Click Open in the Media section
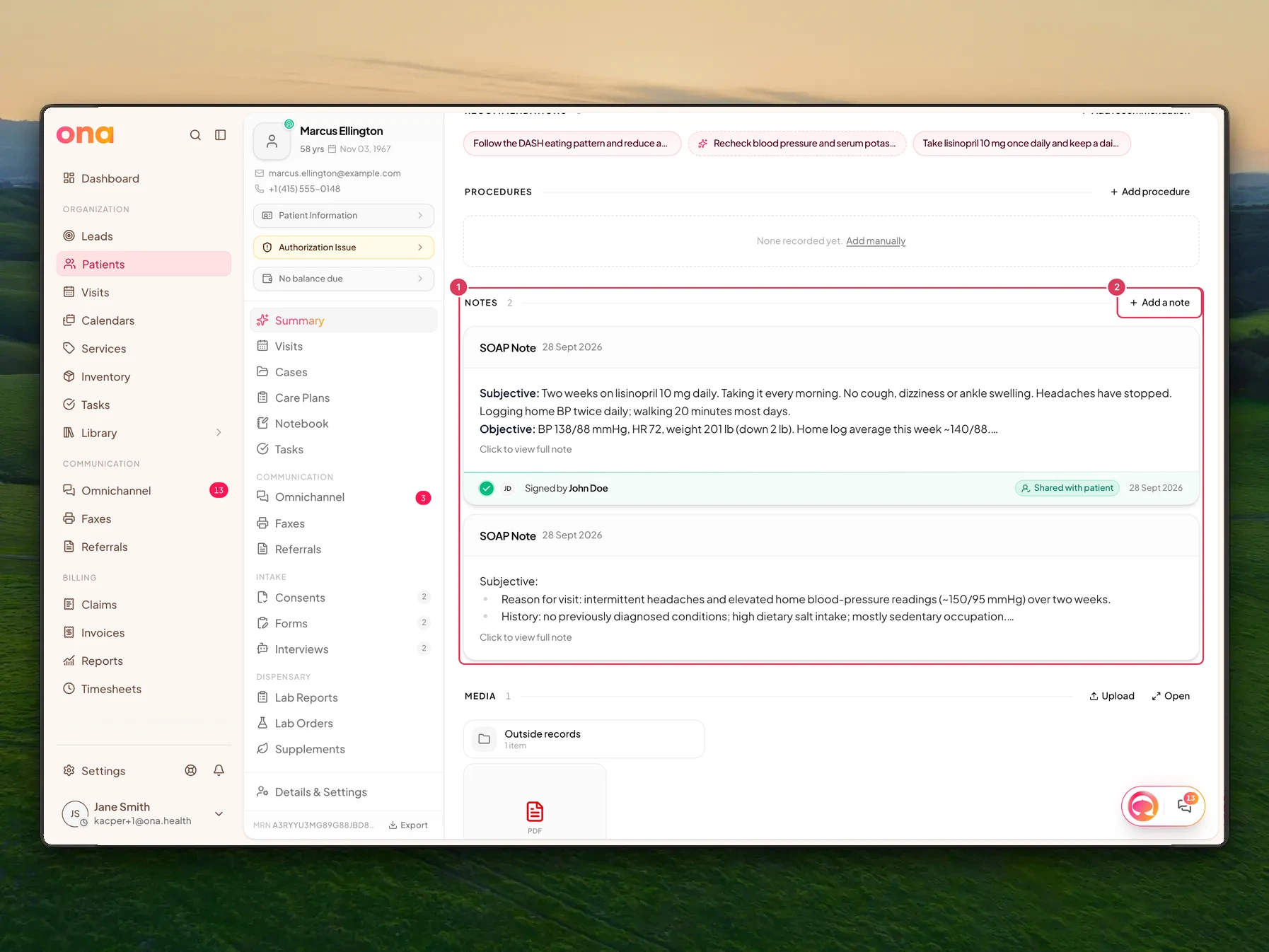 coord(1171,696)
